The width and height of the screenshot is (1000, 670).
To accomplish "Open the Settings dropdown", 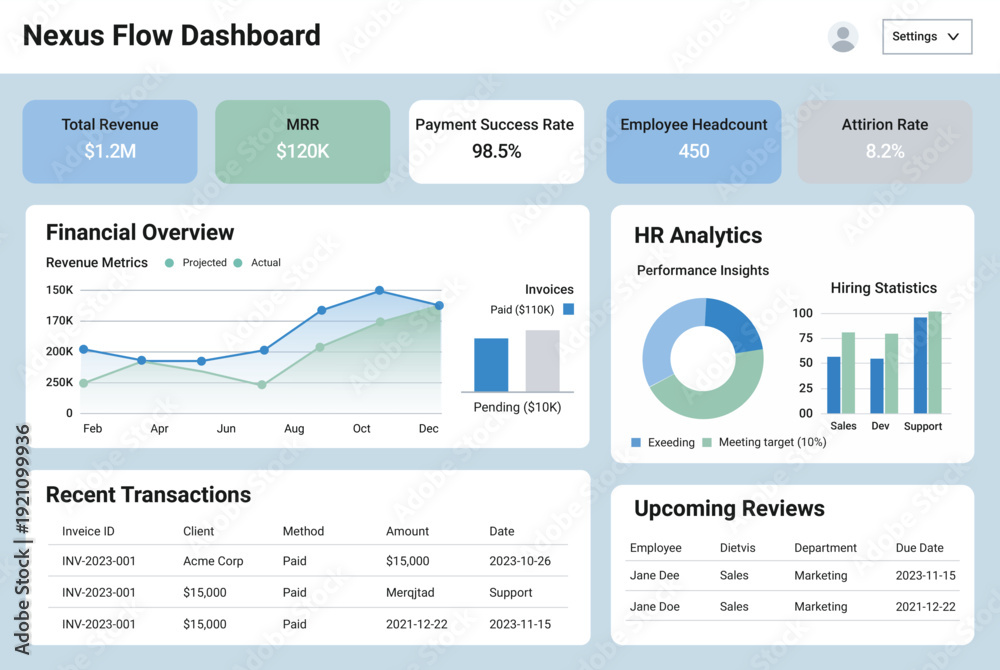I will (x=927, y=37).
